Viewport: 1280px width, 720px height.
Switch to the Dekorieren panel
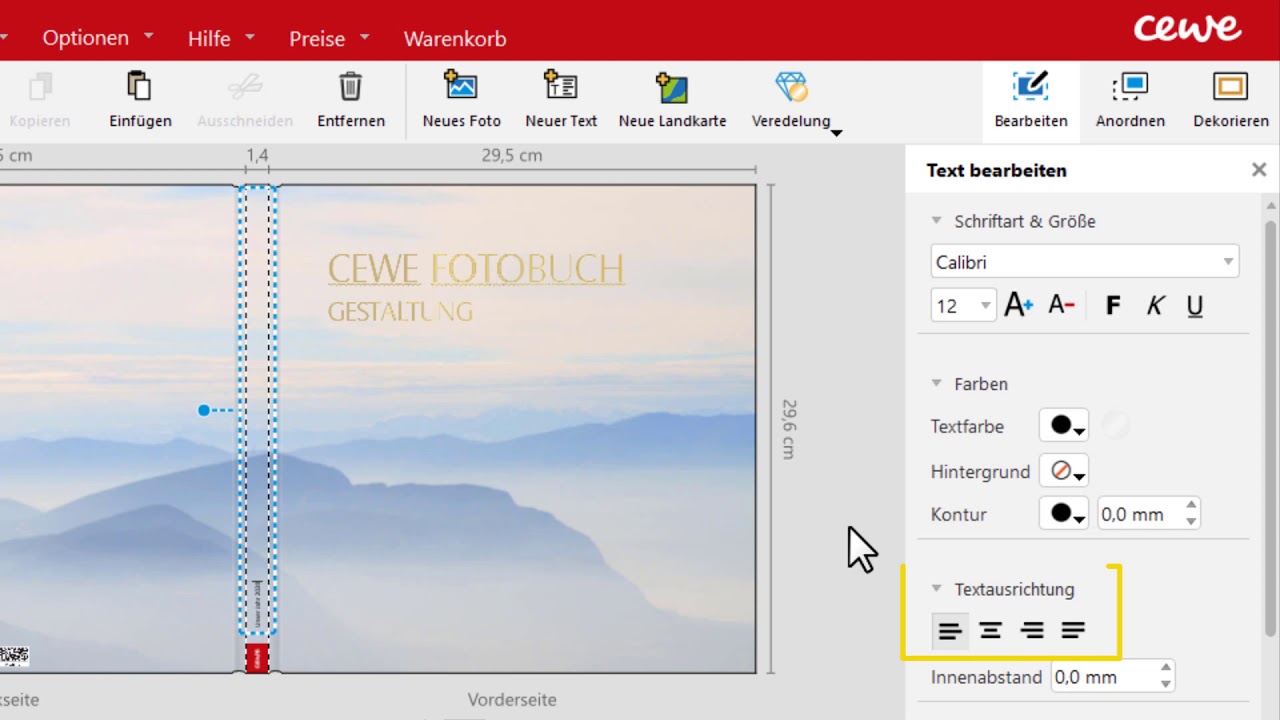[x=1231, y=100]
